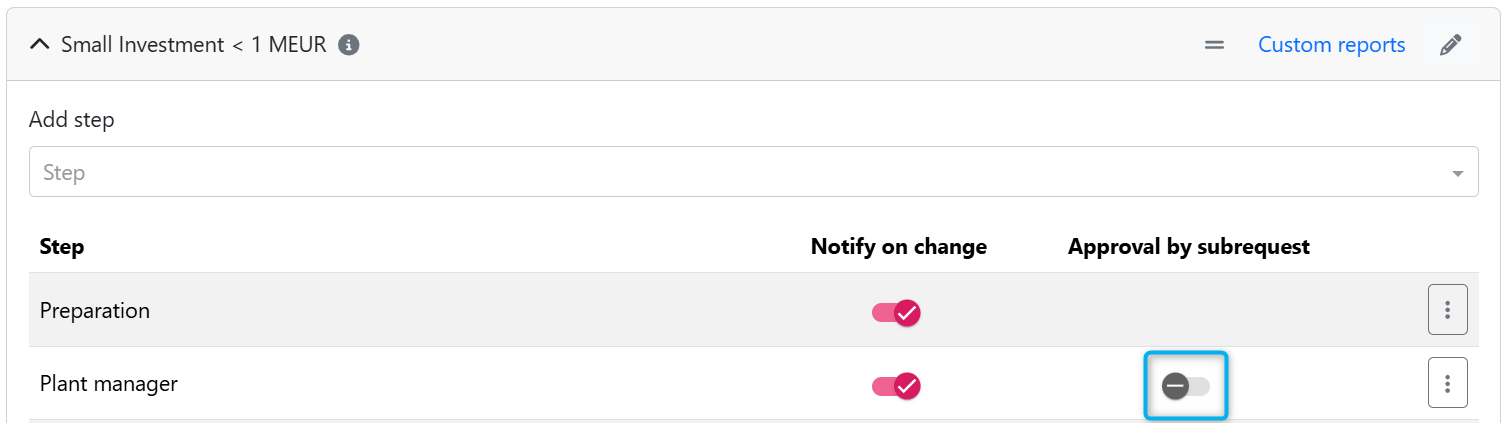Click the Step placeholder text in the dropdown
Image resolution: width=1508 pixels, height=423 pixels.
[64, 173]
